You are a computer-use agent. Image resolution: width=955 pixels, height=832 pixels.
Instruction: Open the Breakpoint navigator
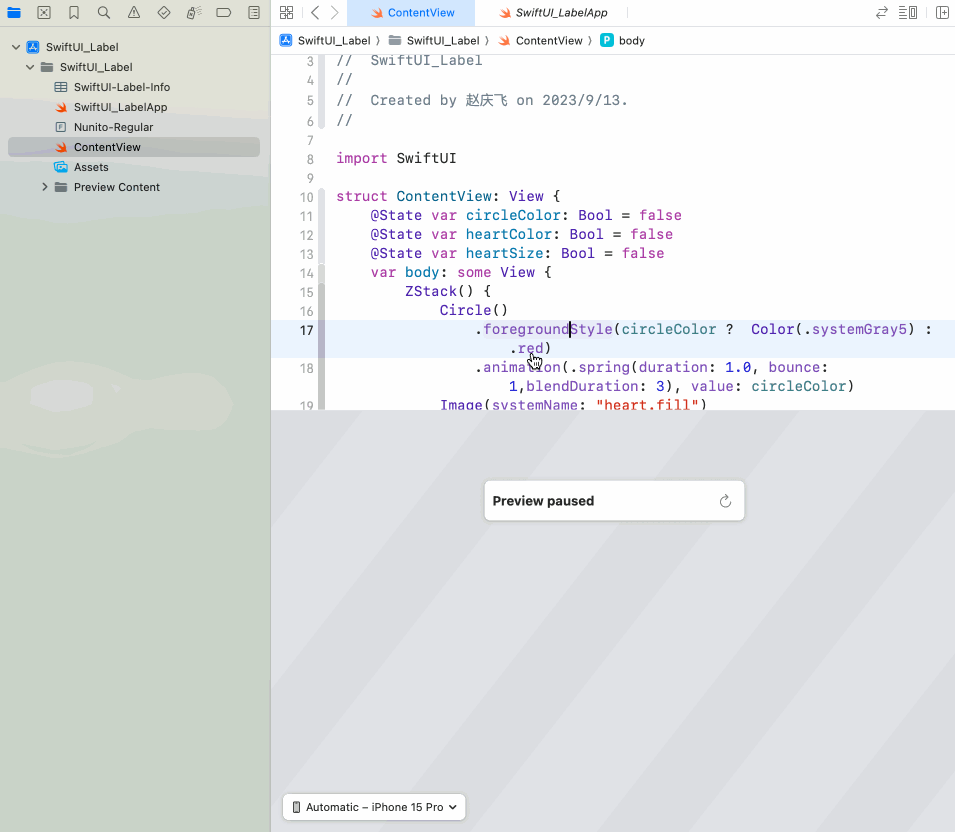tap(224, 13)
